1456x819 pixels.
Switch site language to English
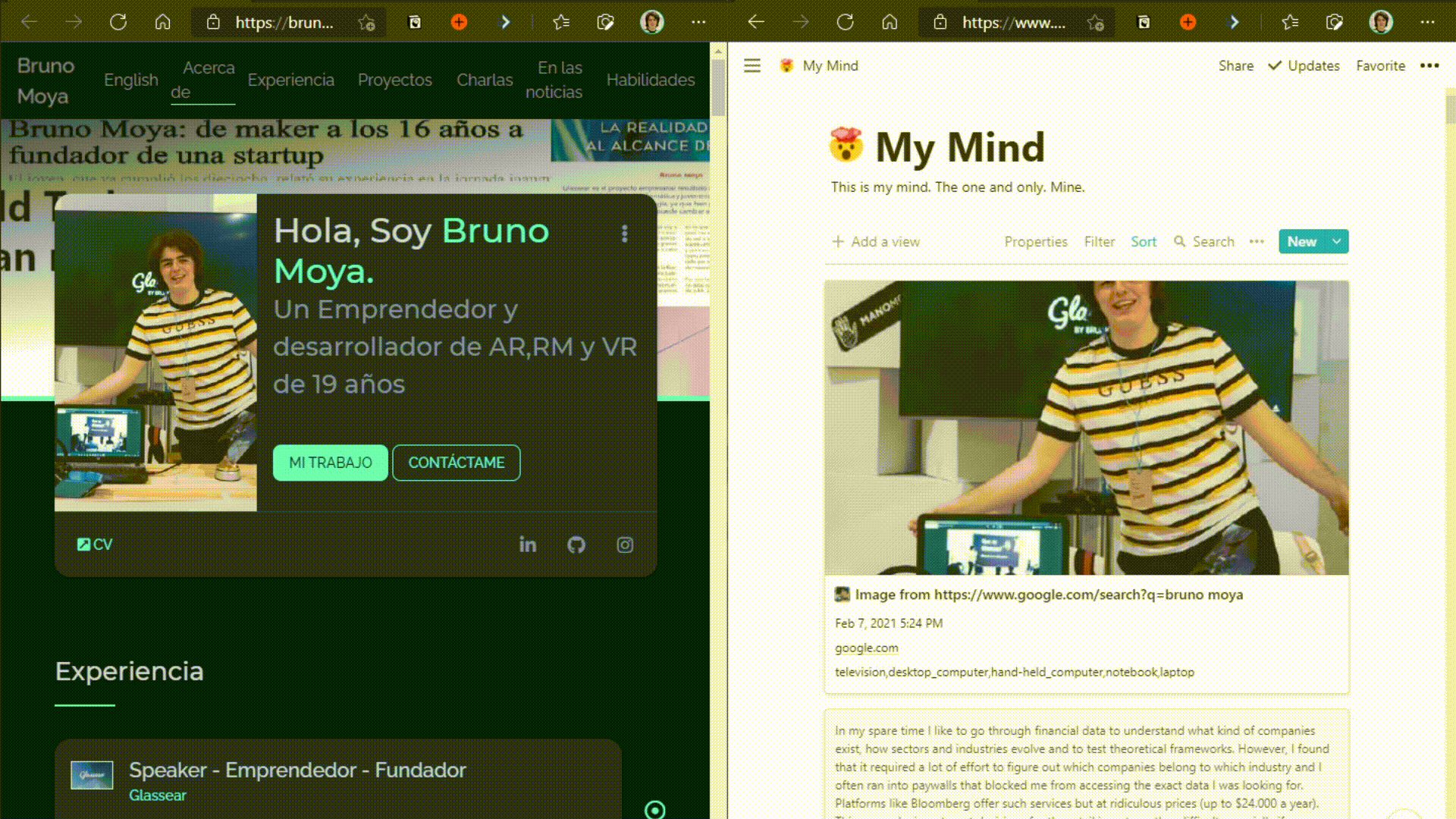[x=131, y=80]
